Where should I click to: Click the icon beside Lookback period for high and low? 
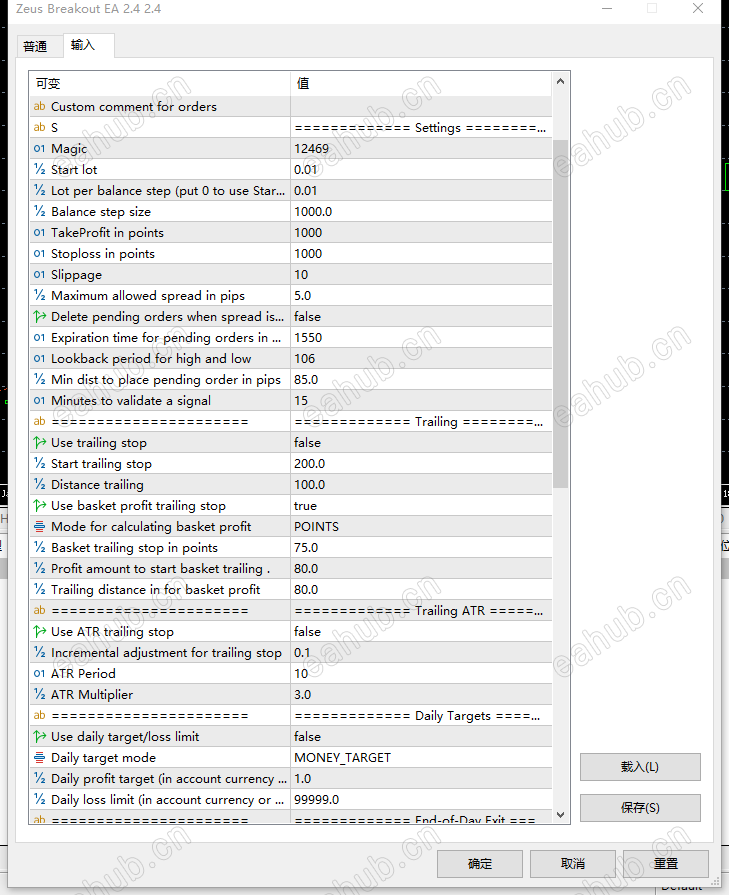click(x=39, y=358)
